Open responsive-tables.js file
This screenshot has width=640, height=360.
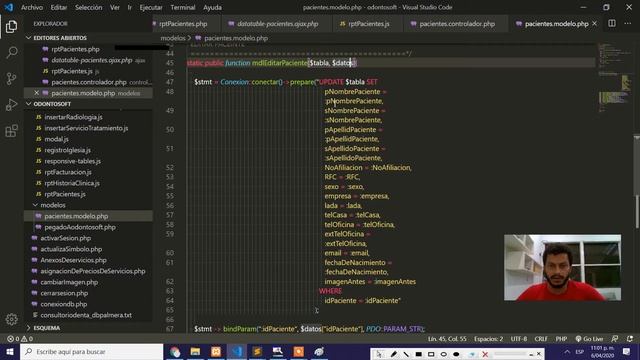coord(72,161)
